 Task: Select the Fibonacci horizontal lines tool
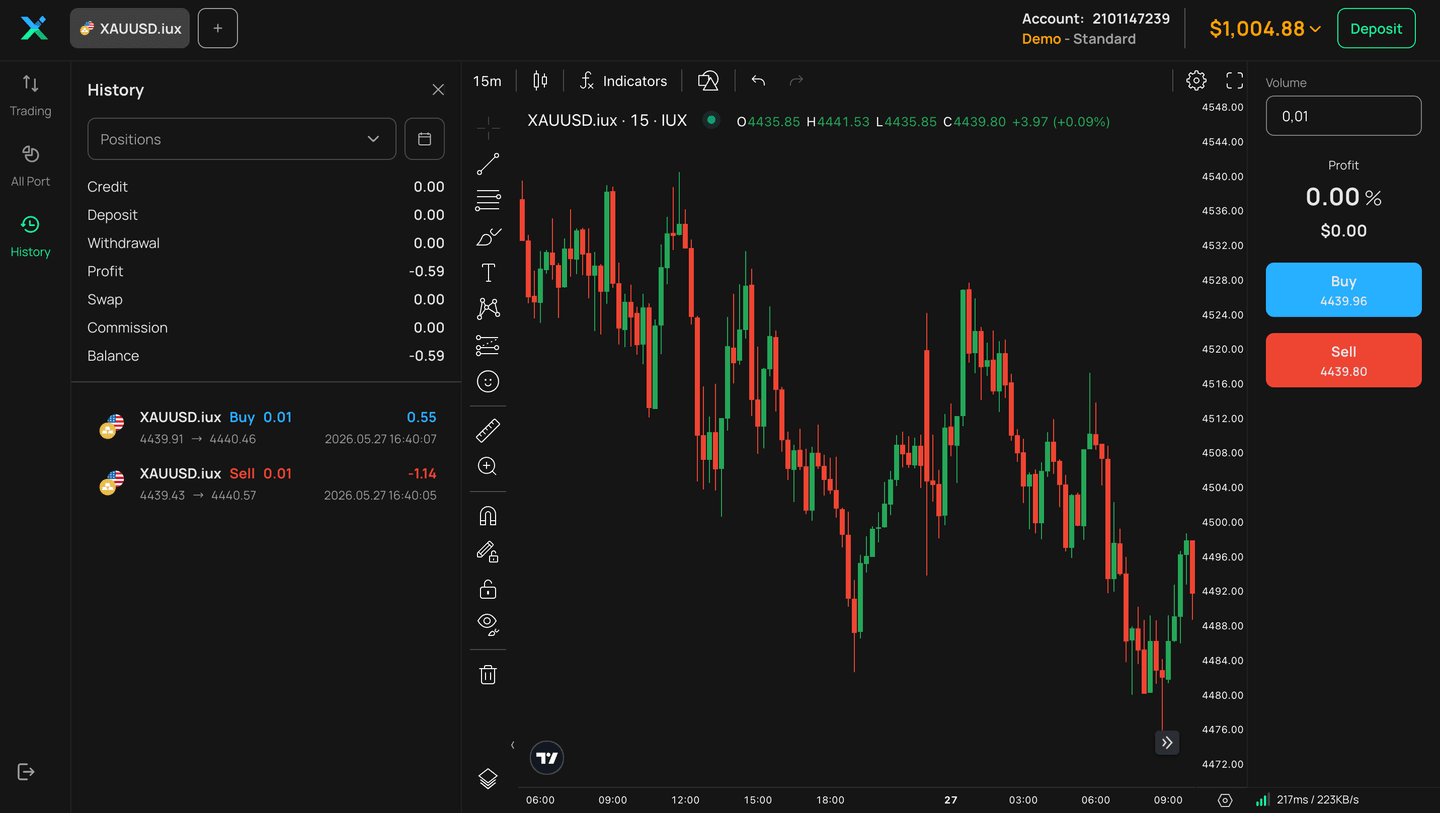point(488,200)
